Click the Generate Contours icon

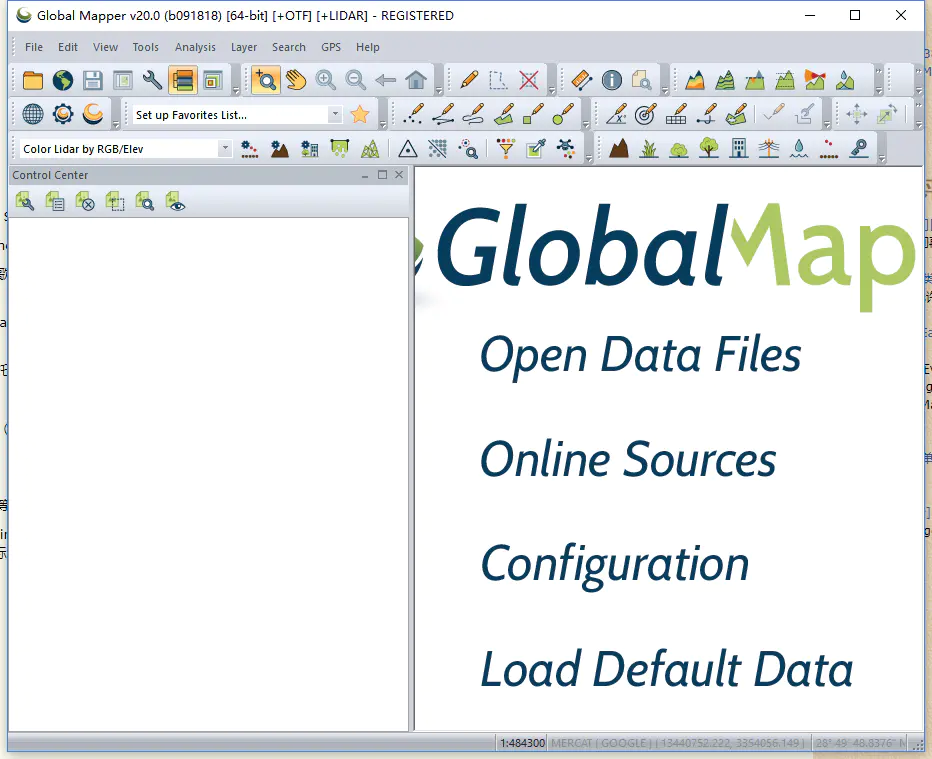click(725, 80)
